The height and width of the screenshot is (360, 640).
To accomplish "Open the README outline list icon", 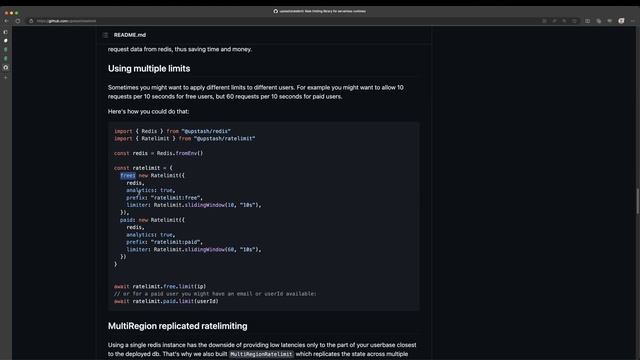I will (x=106, y=35).
